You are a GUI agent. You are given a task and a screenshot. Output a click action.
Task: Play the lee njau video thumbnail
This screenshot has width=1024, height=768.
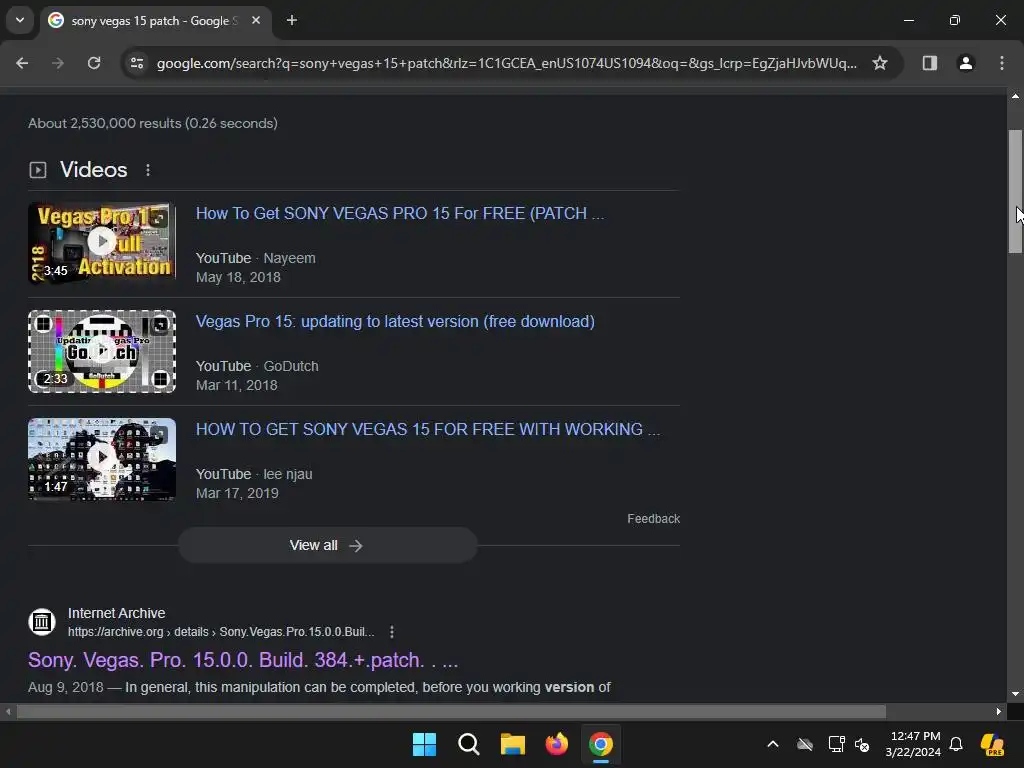(x=102, y=459)
